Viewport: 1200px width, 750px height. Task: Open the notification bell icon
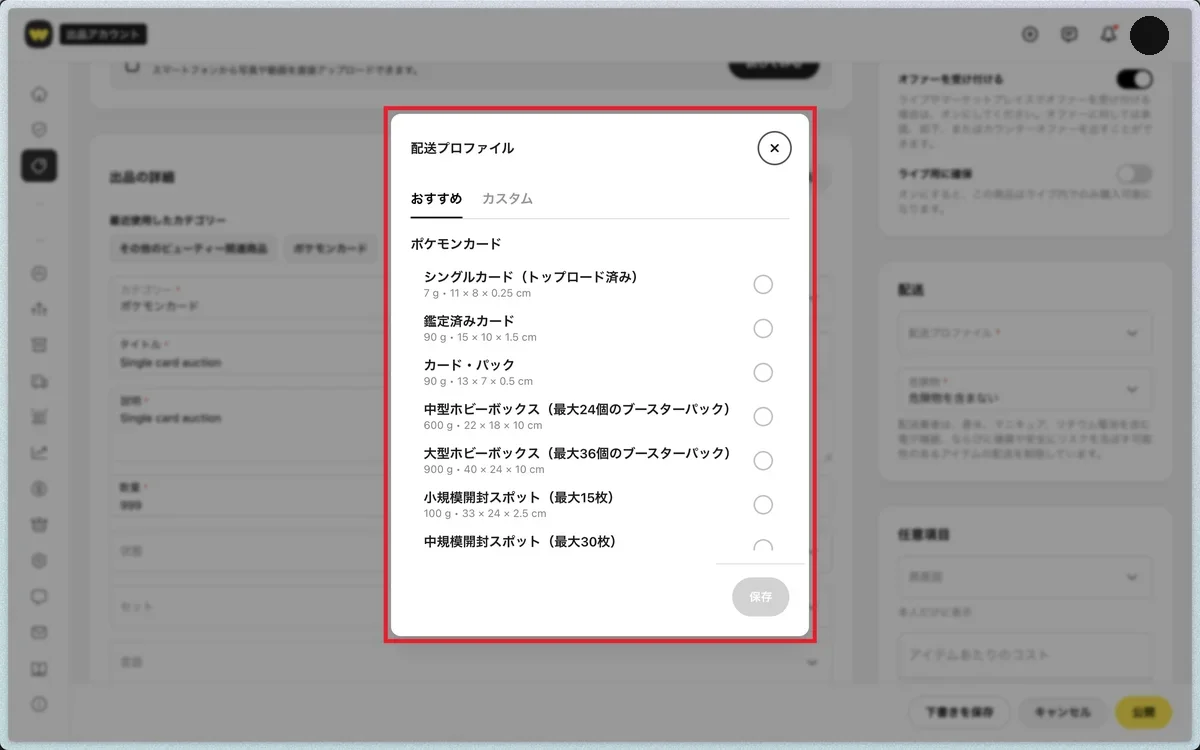coord(1108,34)
